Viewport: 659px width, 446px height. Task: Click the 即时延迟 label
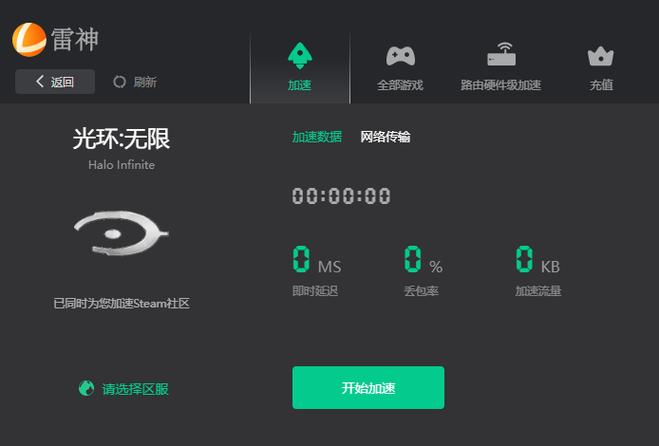pos(315,291)
